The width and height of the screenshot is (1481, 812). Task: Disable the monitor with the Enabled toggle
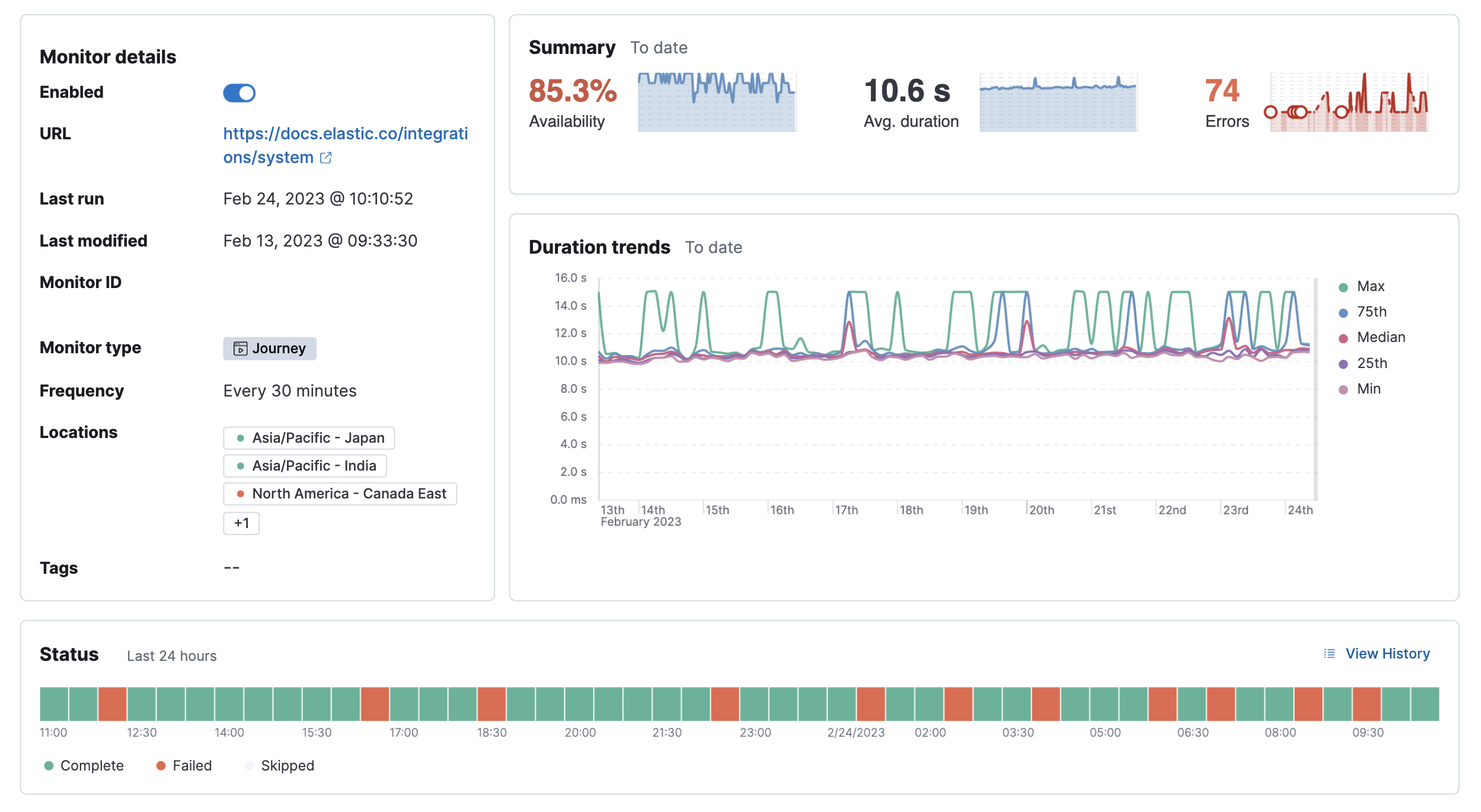(x=240, y=93)
